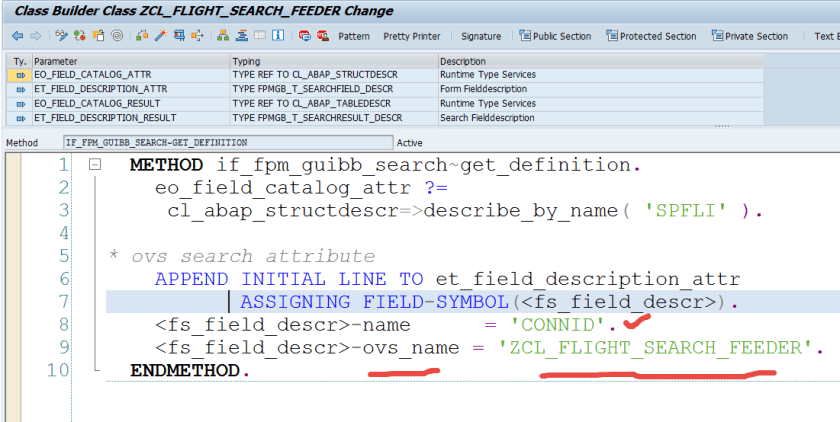Open the Where-Used List icon

pos(197,36)
